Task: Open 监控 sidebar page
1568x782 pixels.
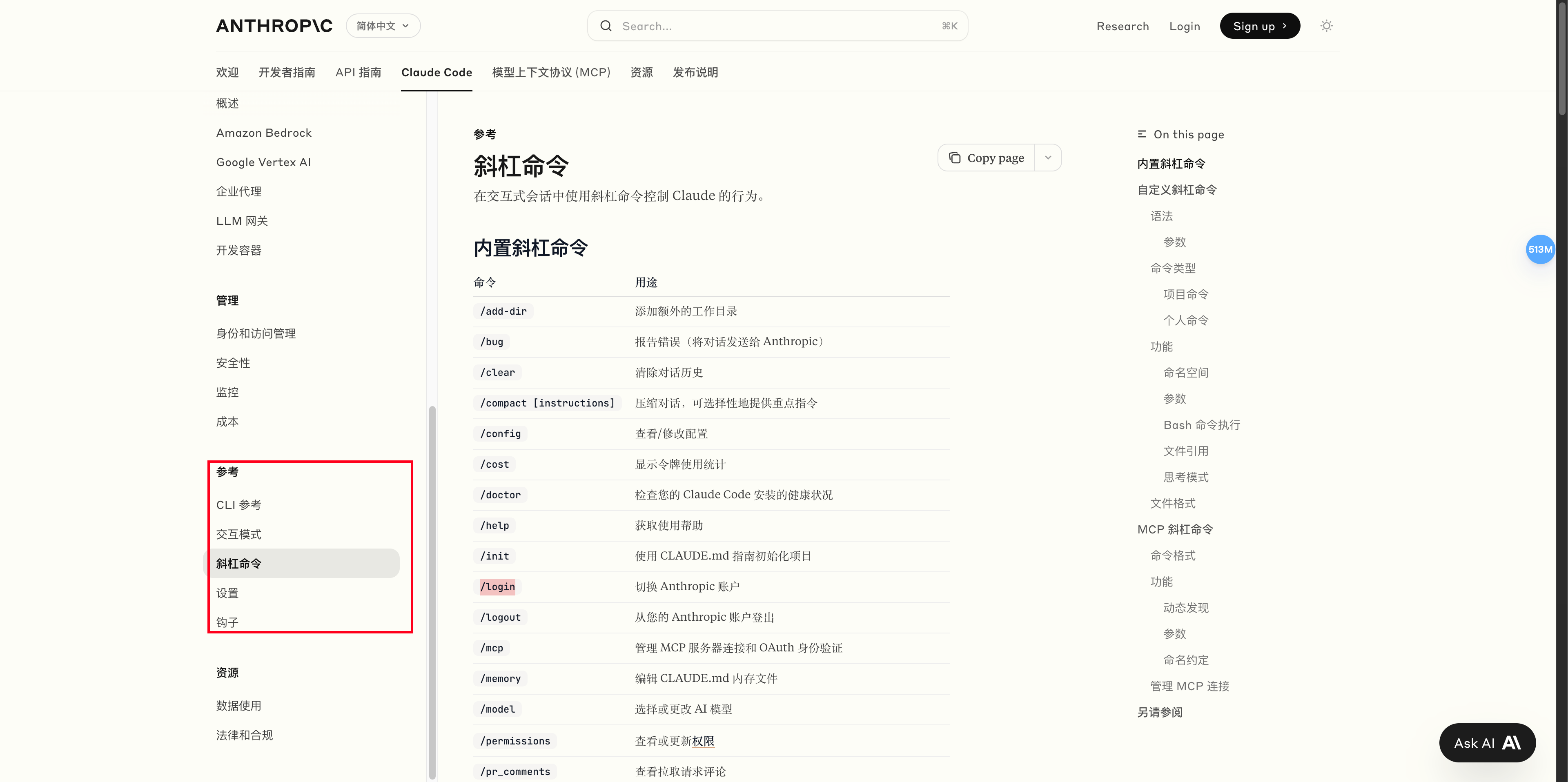Action: pyautogui.click(x=227, y=393)
